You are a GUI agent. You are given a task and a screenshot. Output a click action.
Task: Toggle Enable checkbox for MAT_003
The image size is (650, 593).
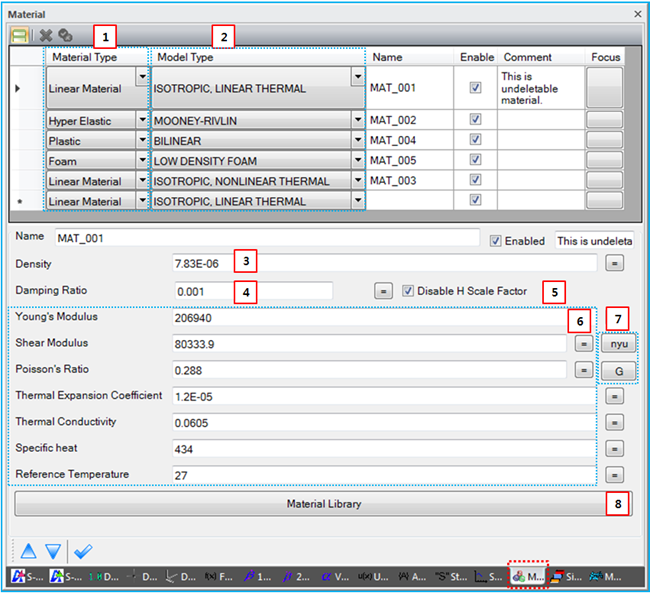pos(475,180)
